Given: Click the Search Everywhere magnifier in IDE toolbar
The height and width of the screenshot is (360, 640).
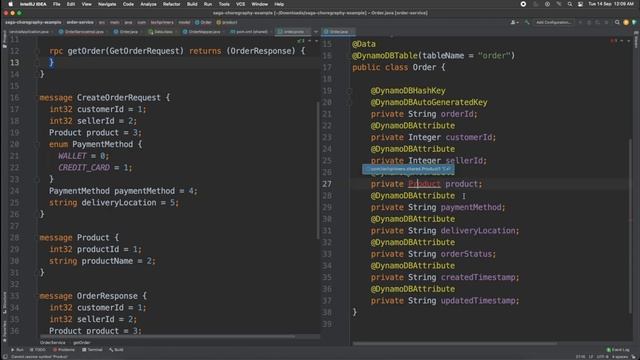Looking at the screenshot, I should (x=617, y=22).
